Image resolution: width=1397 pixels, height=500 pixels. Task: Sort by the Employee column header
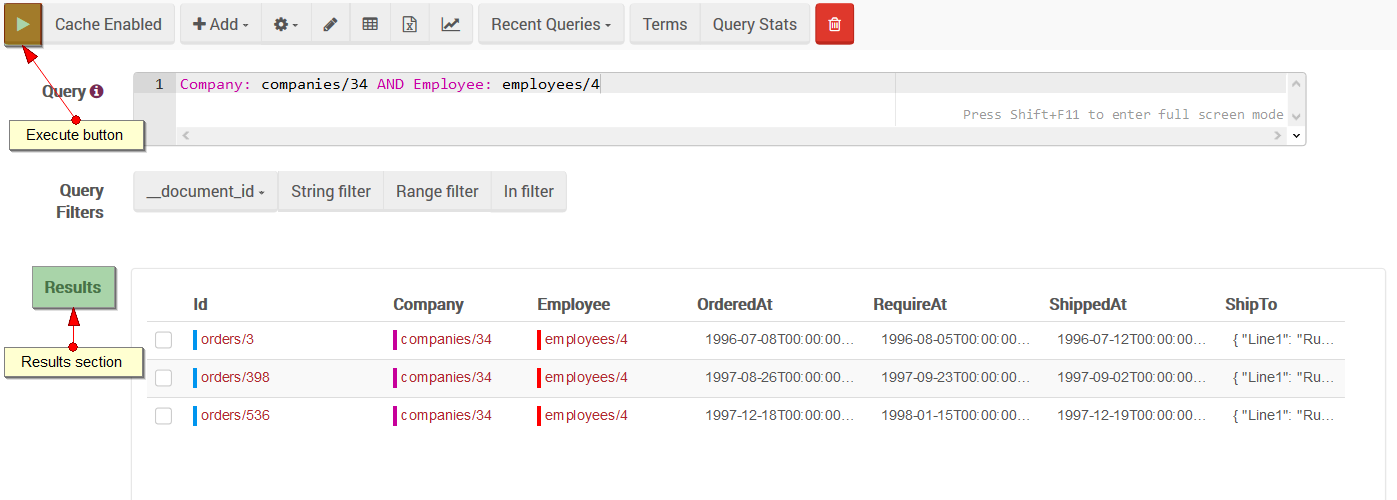pyautogui.click(x=573, y=305)
